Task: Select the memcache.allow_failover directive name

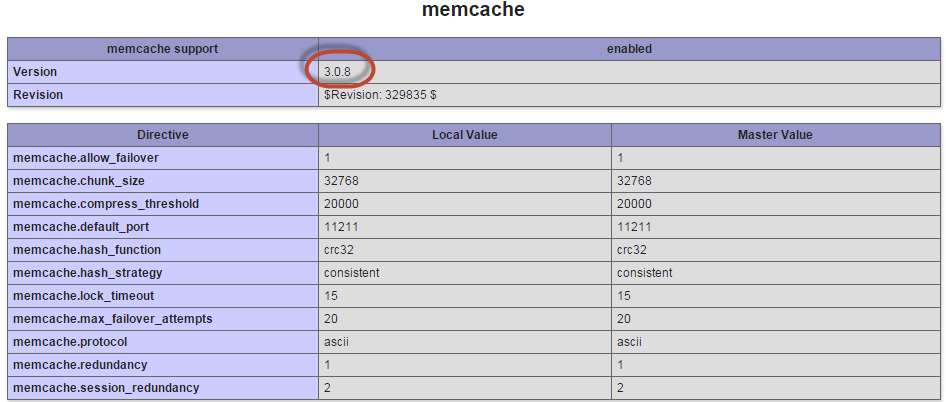Action: coord(86,158)
